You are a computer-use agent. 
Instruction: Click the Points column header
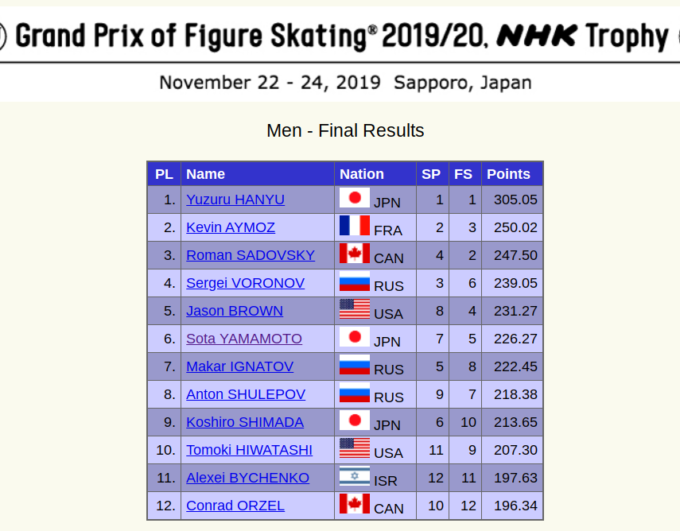pyautogui.click(x=508, y=174)
